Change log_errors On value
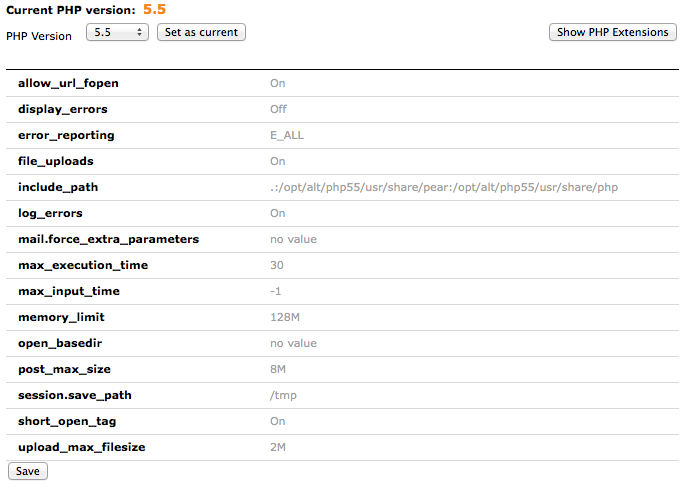This screenshot has height=488, width=687. coord(278,213)
